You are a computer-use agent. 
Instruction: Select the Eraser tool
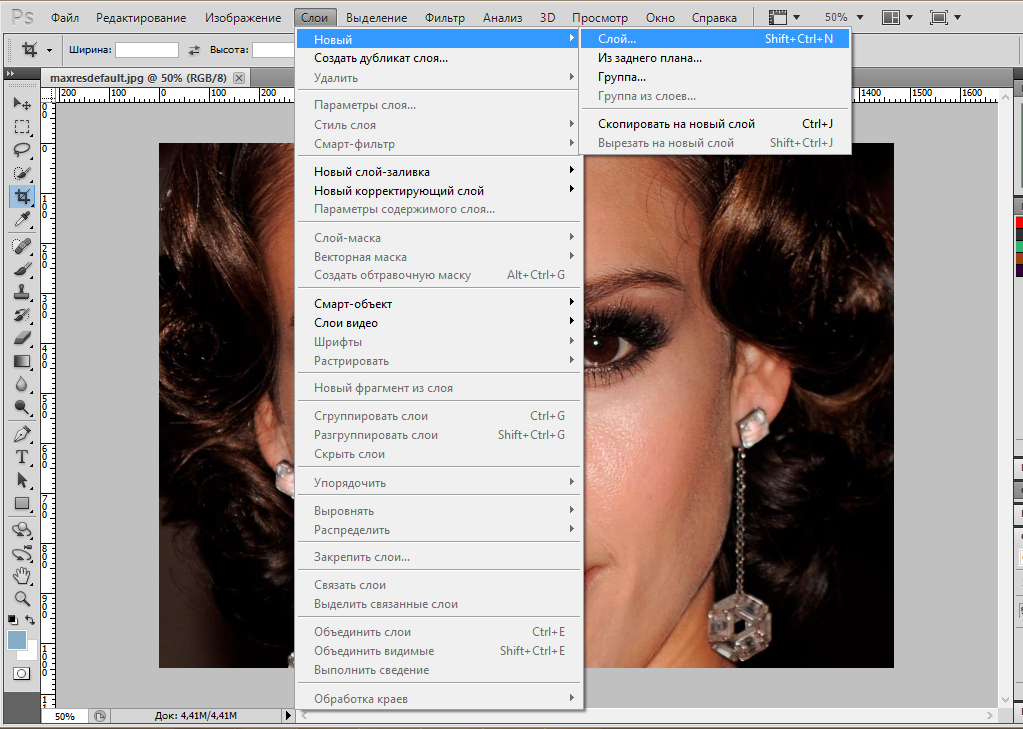22,337
